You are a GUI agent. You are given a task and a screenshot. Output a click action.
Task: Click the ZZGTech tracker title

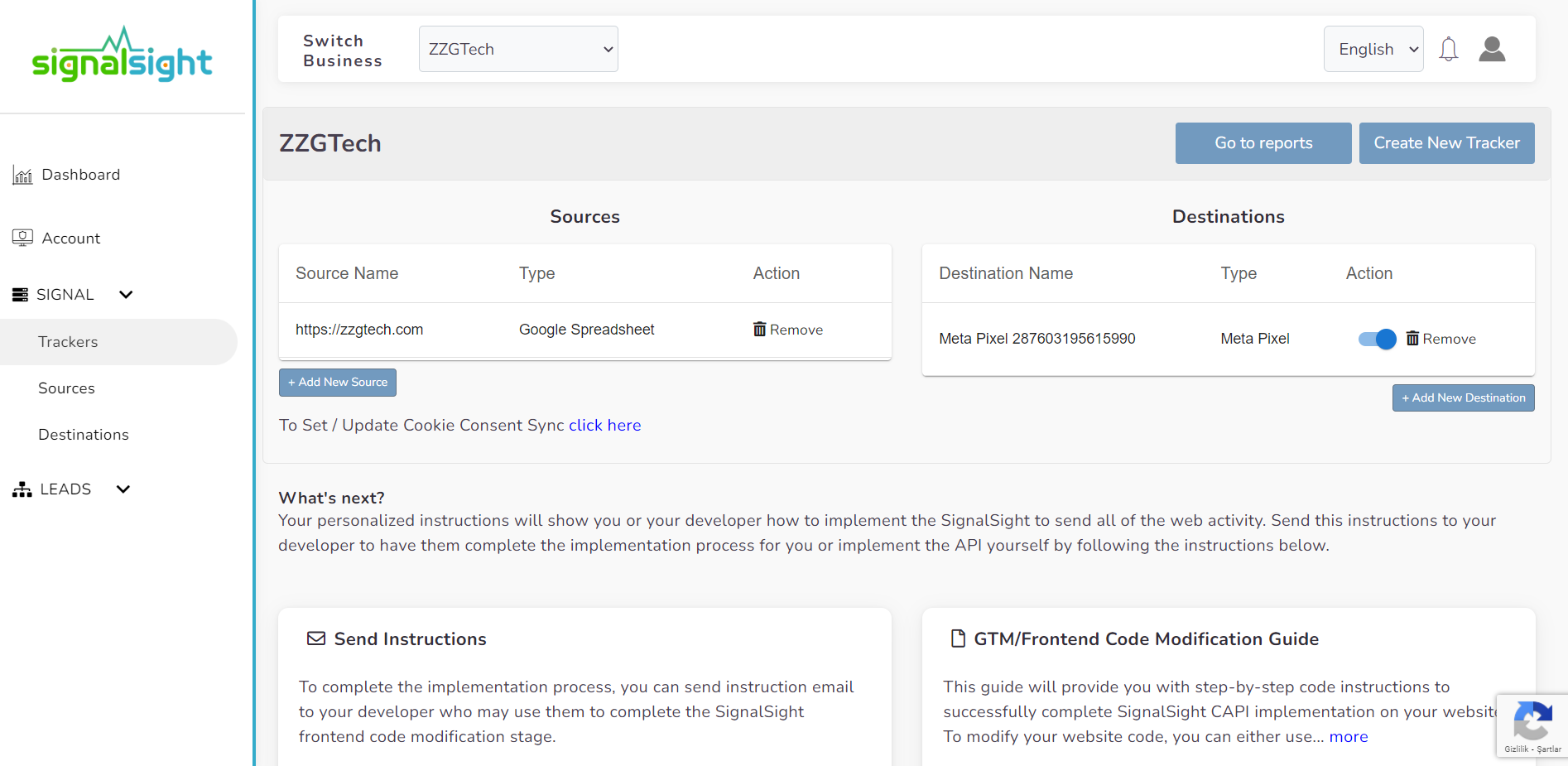330,143
